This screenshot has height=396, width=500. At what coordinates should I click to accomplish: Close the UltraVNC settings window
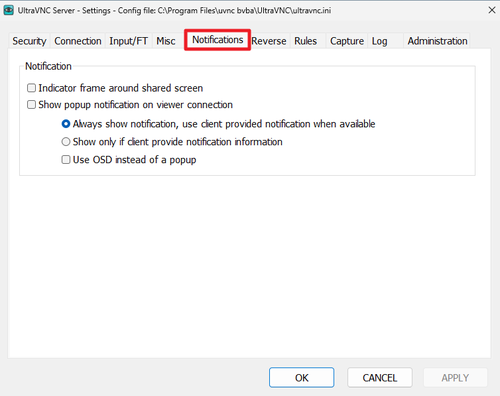(x=492, y=10)
